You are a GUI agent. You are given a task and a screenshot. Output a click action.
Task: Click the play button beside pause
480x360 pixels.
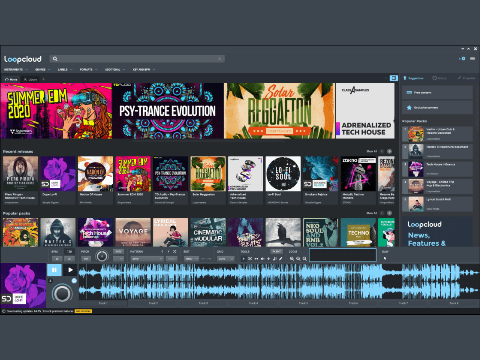point(70,270)
